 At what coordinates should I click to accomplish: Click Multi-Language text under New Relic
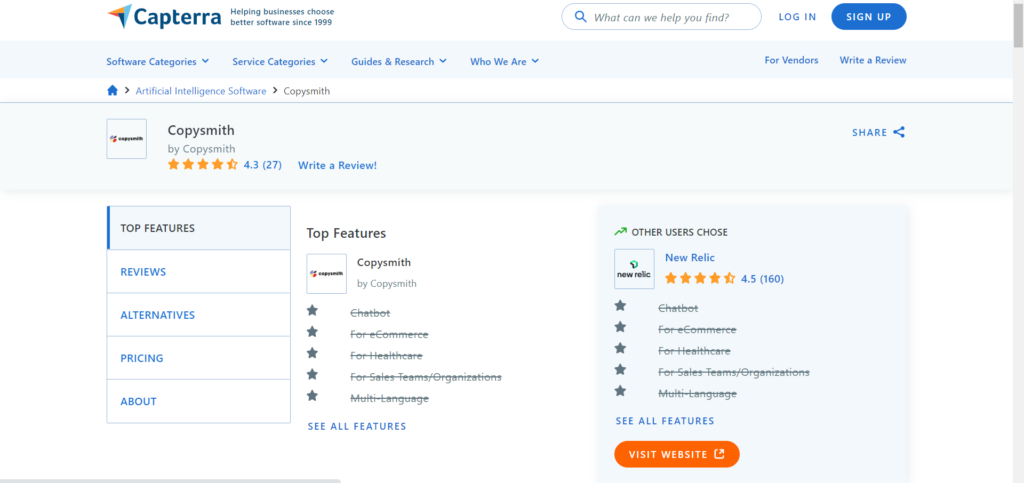click(x=697, y=394)
